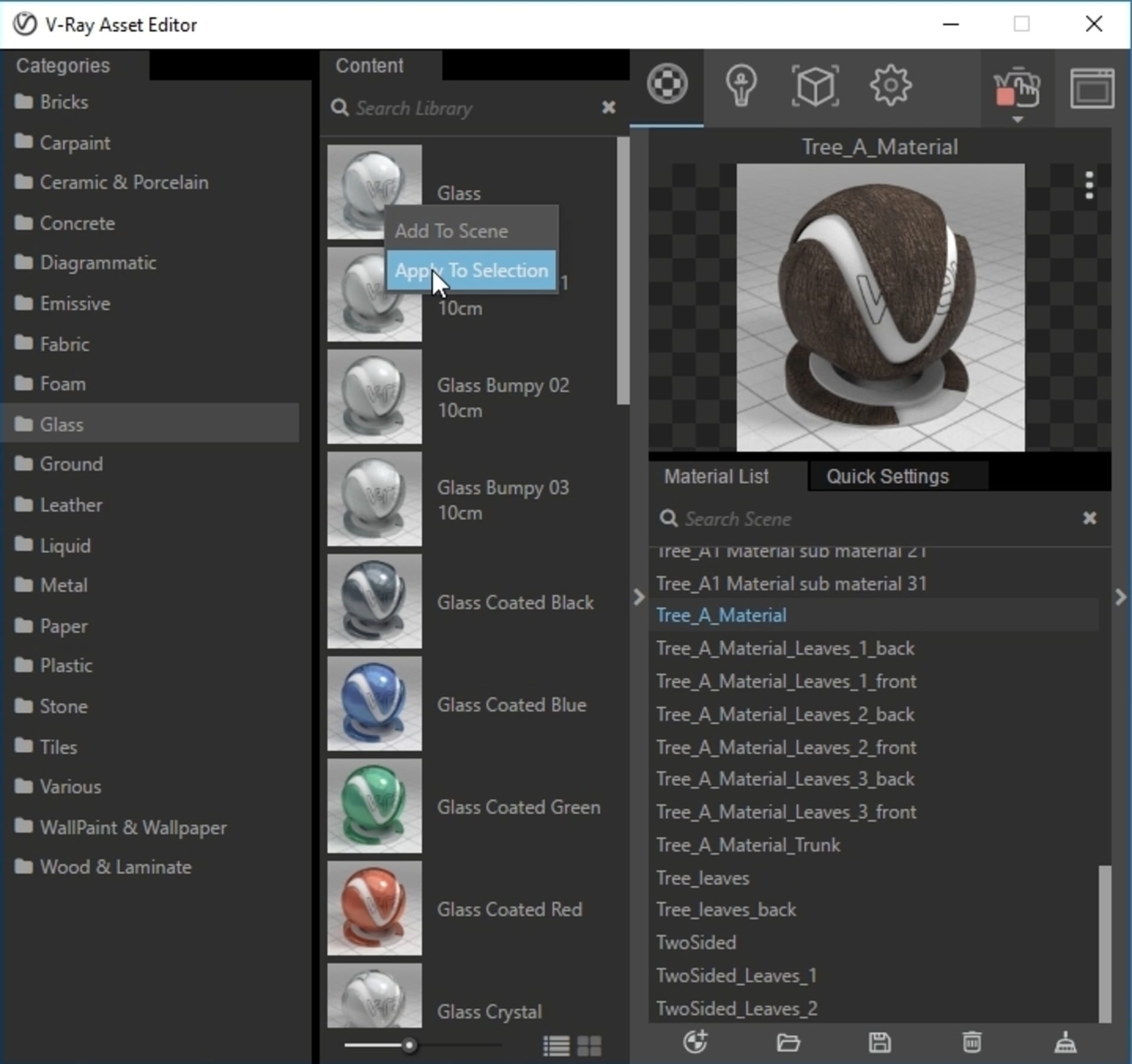Open the Emissive category folder

click(x=62, y=303)
